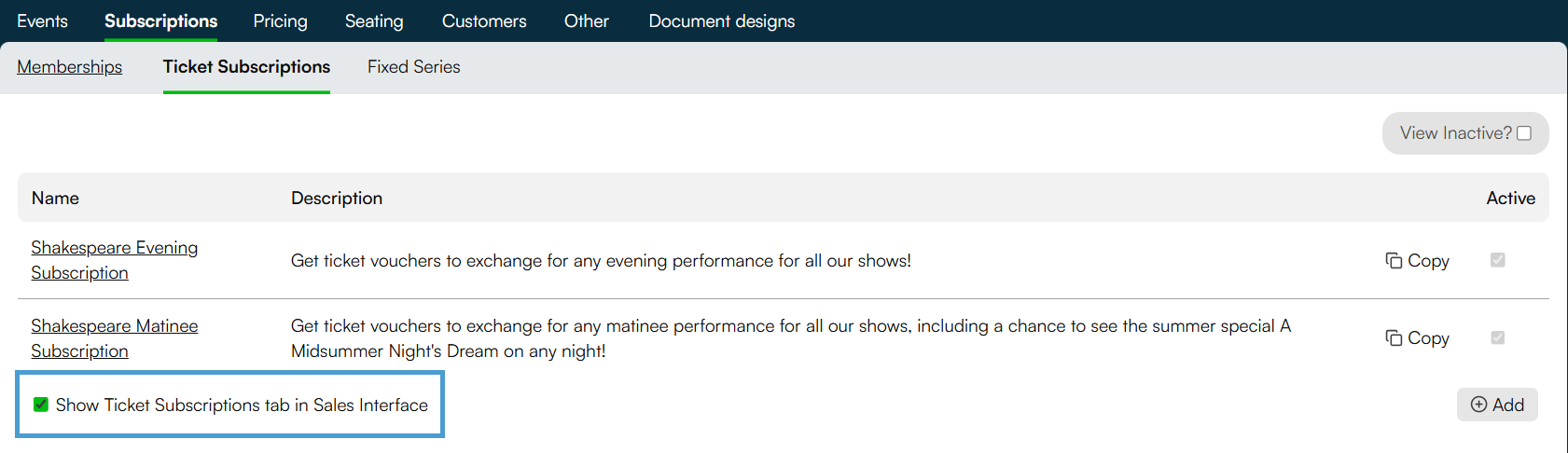
Task: Click the plus icon on Add button
Action: [x=1478, y=405]
